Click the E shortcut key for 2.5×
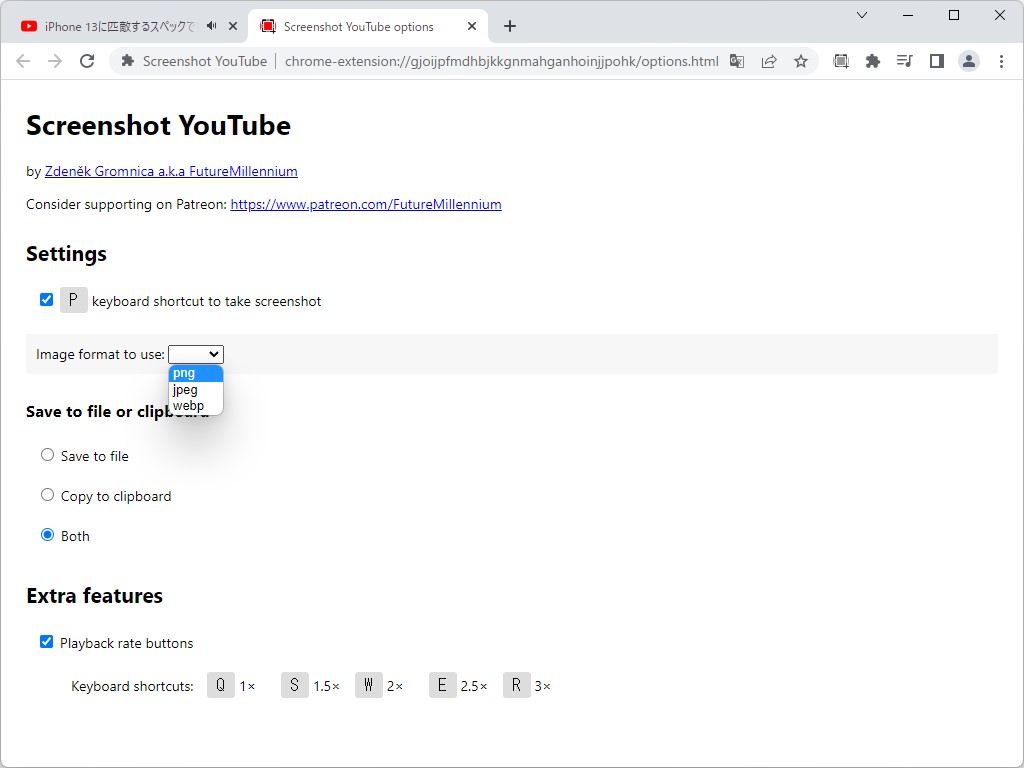Image resolution: width=1024 pixels, height=768 pixels. 443,685
